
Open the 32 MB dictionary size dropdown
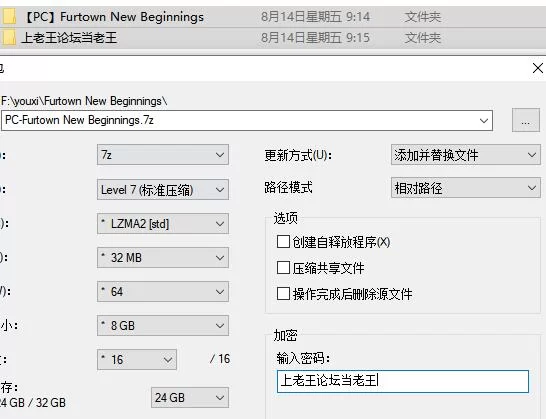163,258
